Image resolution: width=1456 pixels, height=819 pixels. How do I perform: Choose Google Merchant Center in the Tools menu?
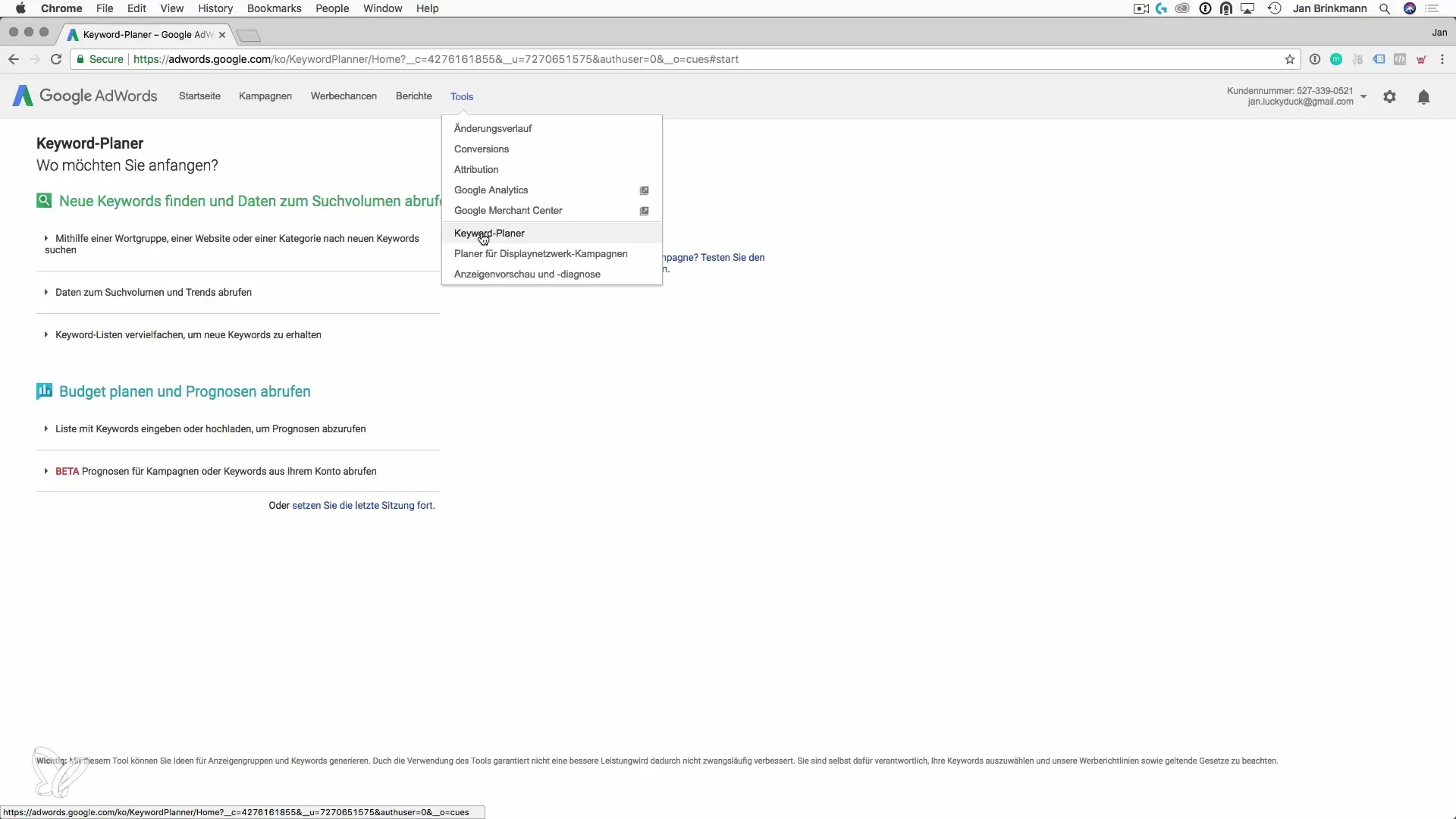pos(552,210)
